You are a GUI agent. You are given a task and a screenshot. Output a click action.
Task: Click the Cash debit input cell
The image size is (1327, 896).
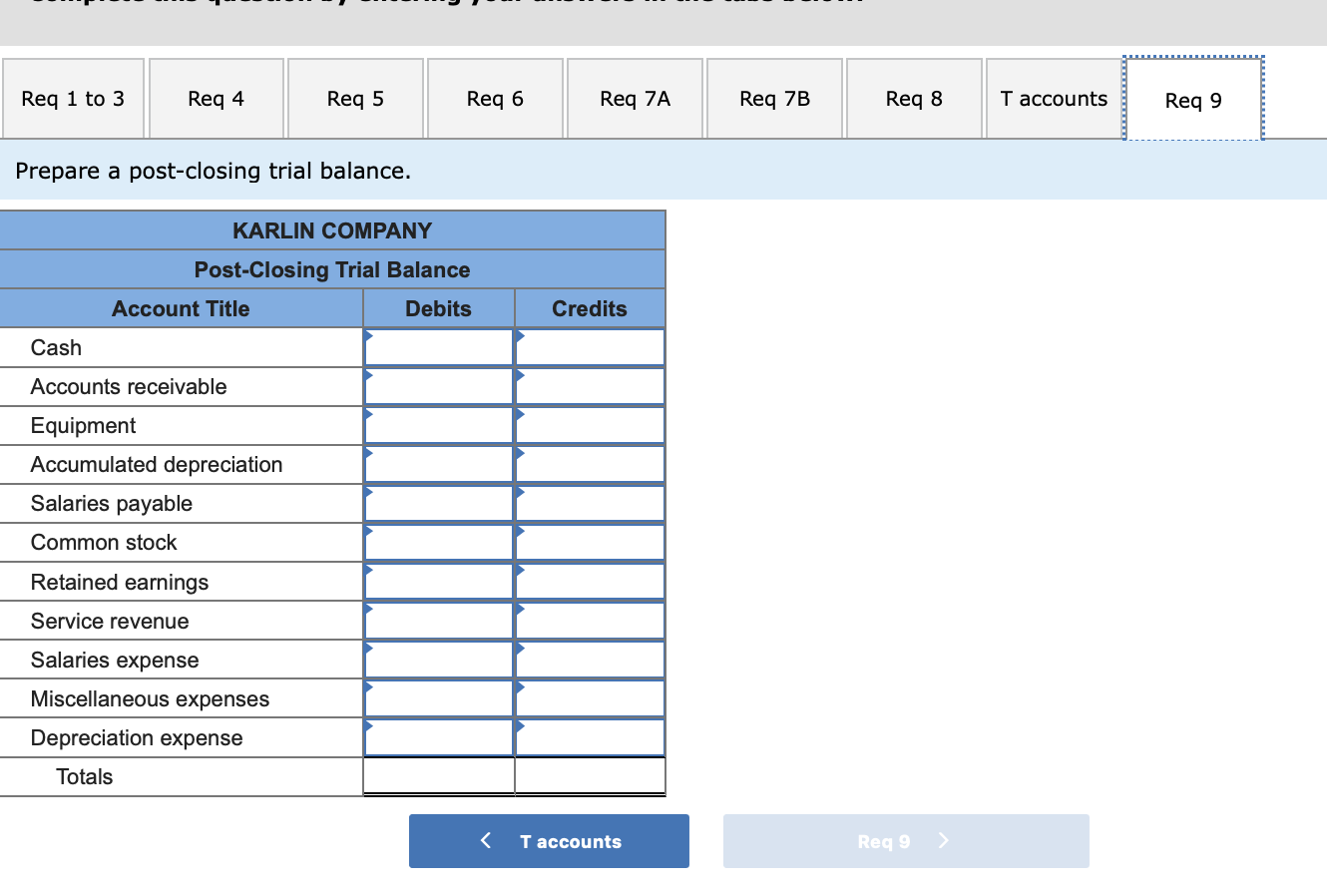(x=438, y=347)
